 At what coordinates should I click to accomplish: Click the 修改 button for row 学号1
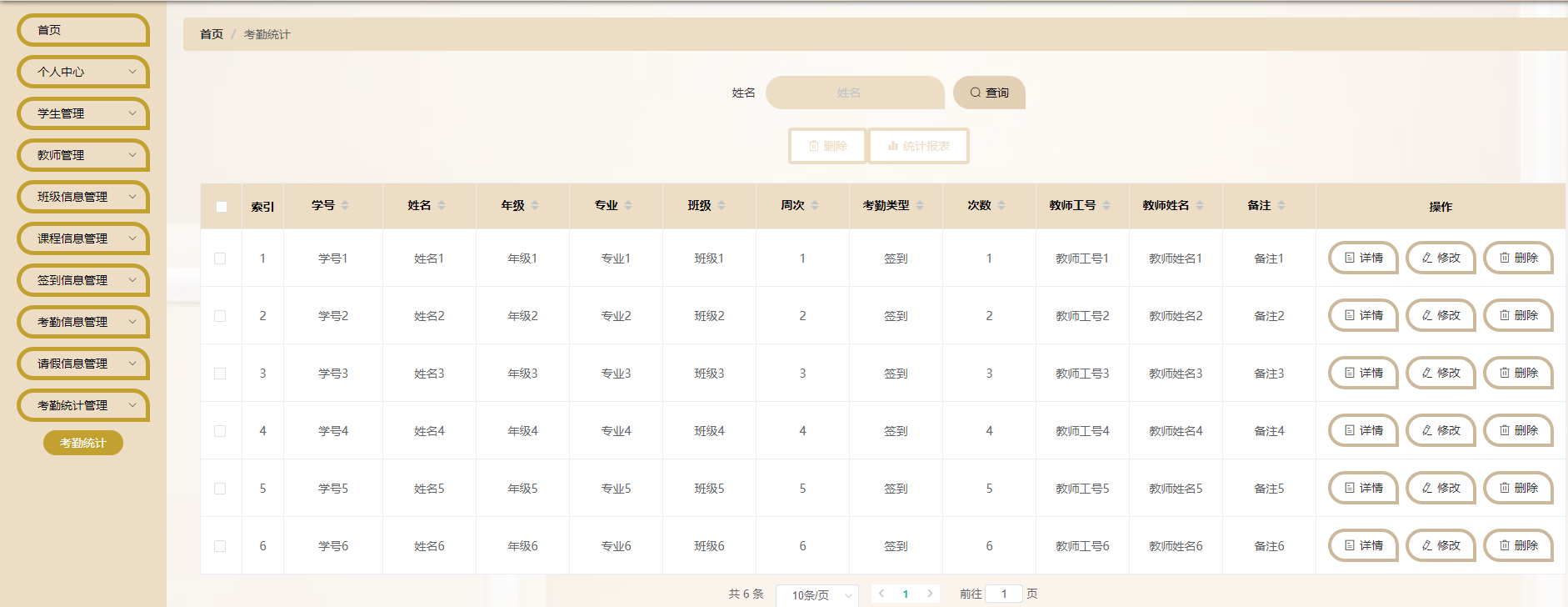point(1441,258)
